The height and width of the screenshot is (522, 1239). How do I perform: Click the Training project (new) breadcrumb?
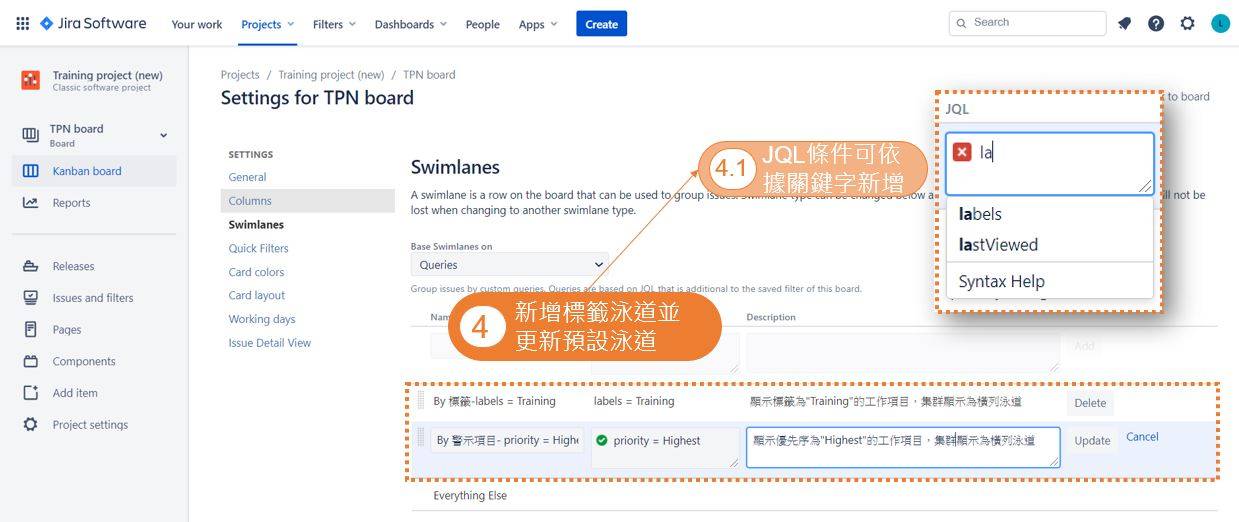pos(331,75)
